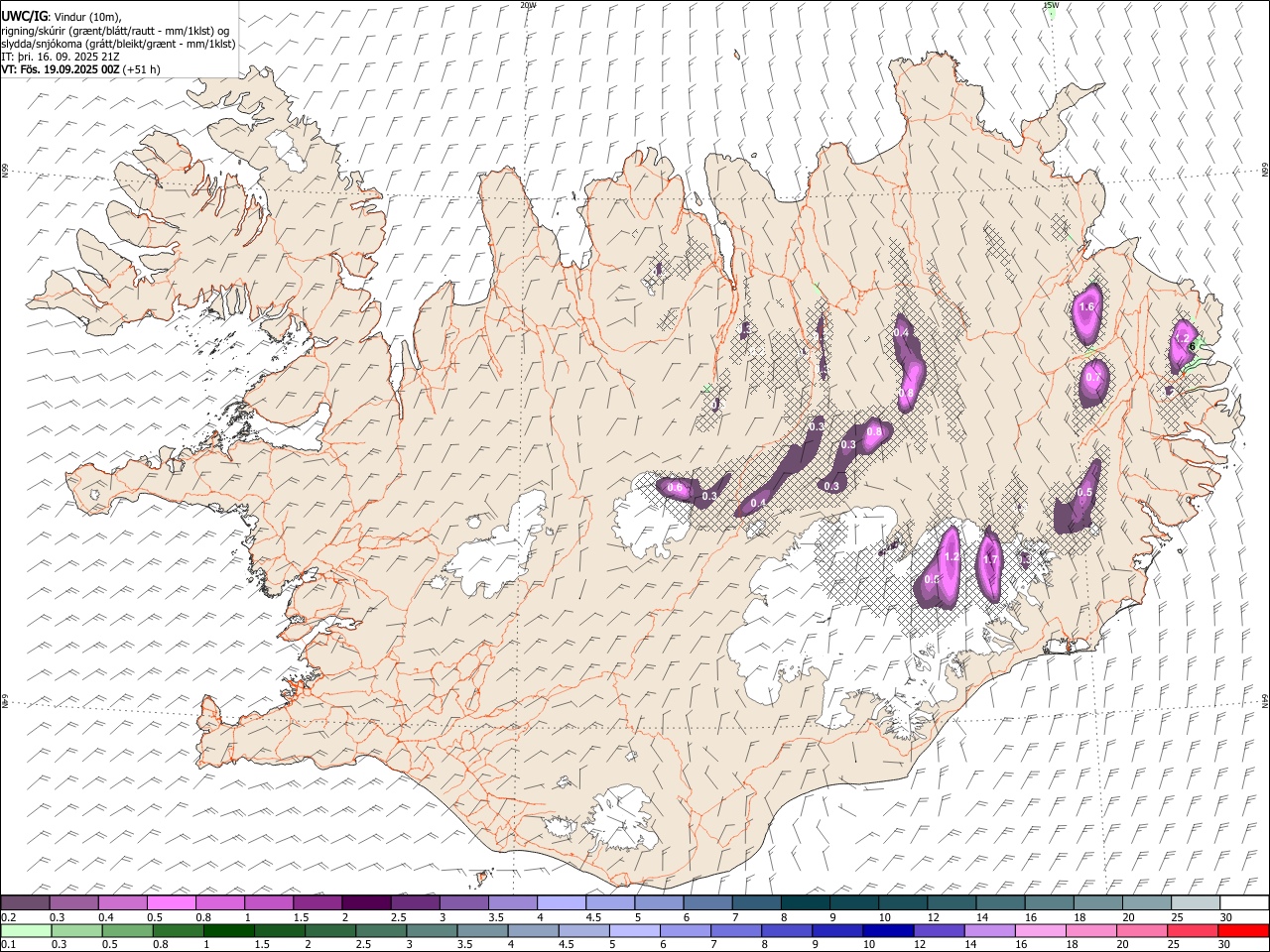The width and height of the screenshot is (1270, 952).
Task: Click the rigning/skúrir legend description line
Action: 115,31
